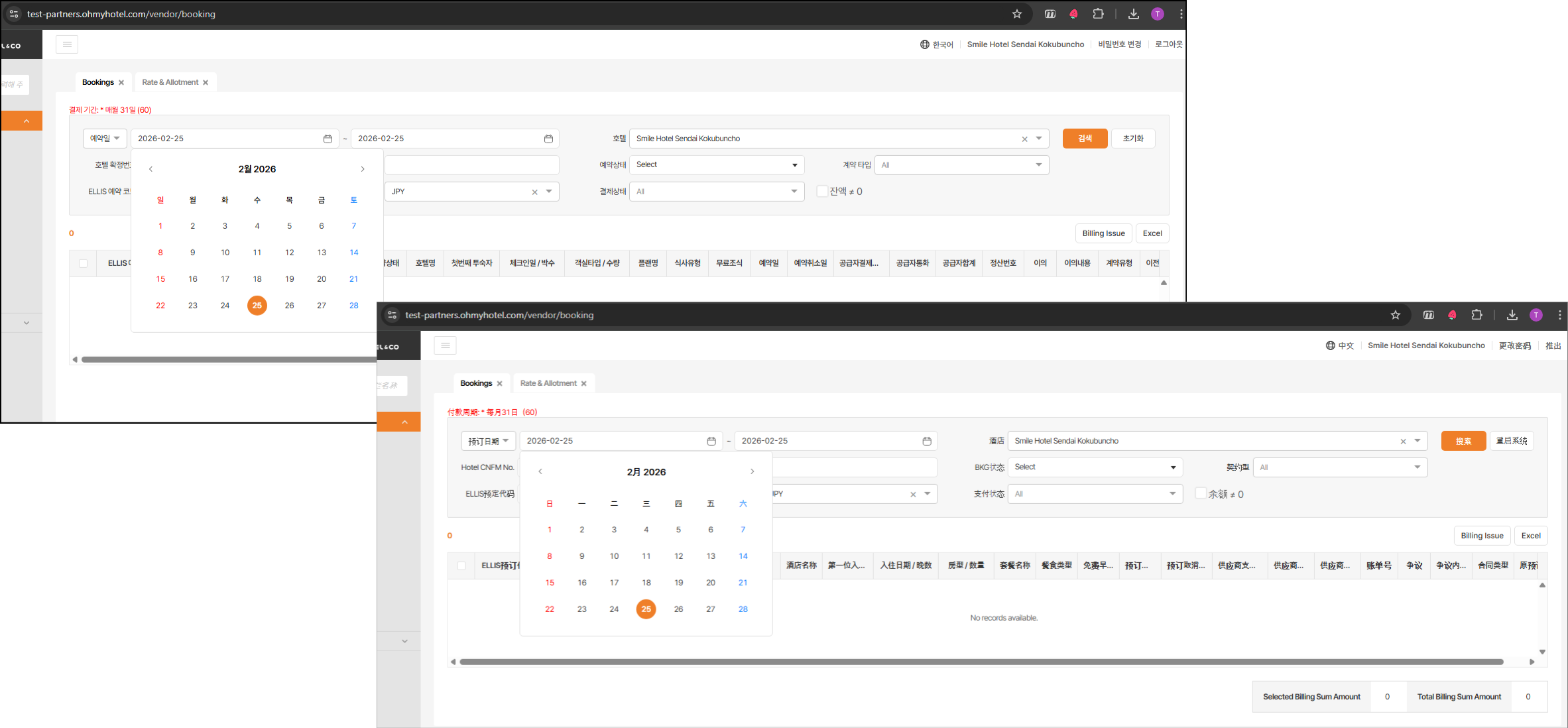
Task: Expand the 예약일 date type dropdown
Action: tap(105, 139)
